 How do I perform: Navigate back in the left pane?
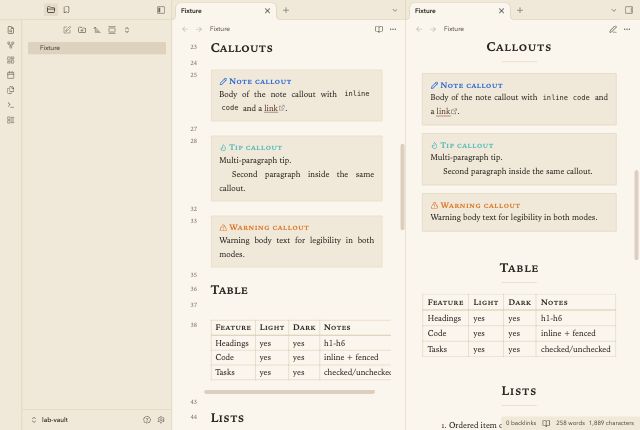pos(185,29)
